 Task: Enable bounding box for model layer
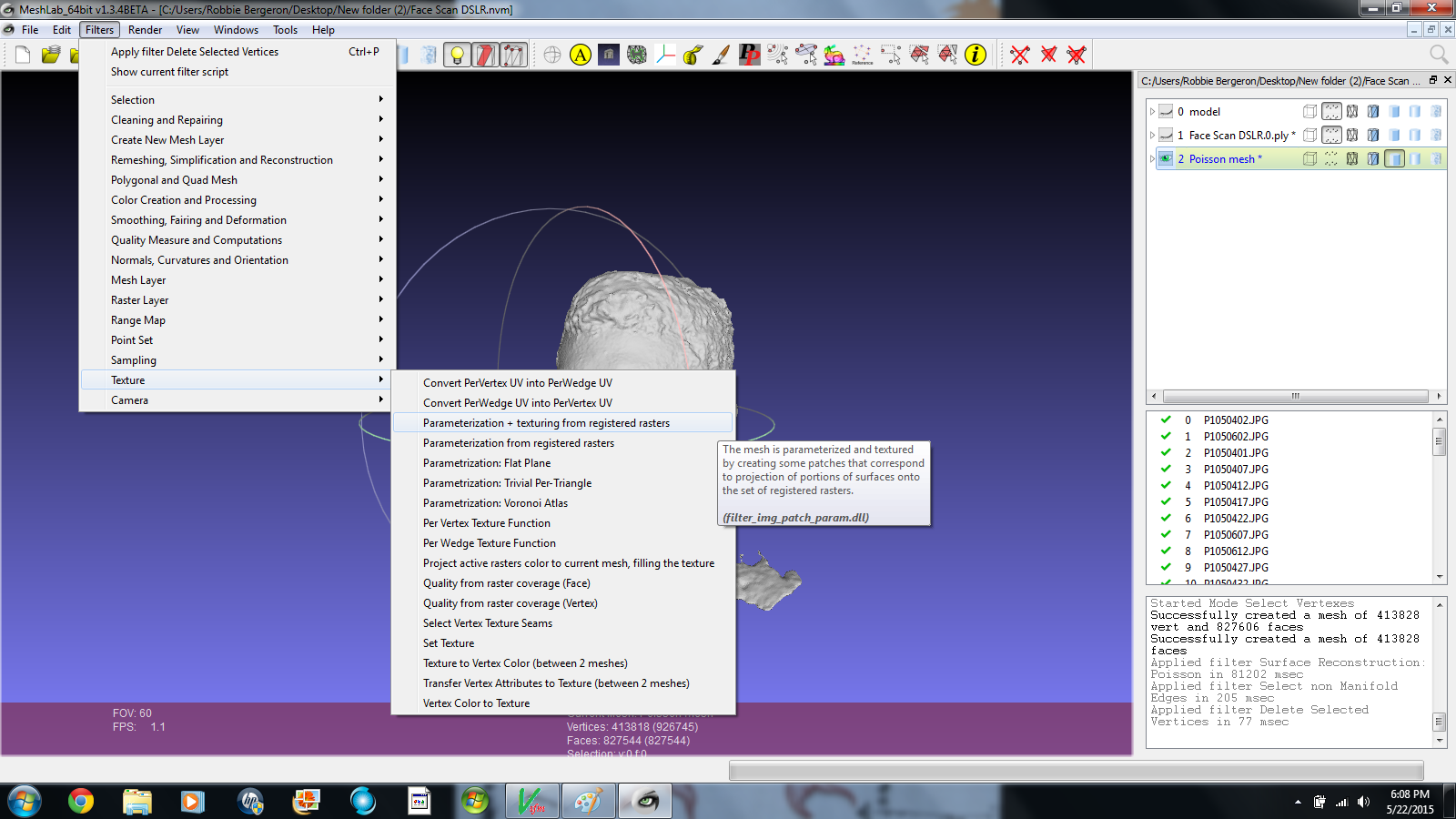click(x=1309, y=112)
